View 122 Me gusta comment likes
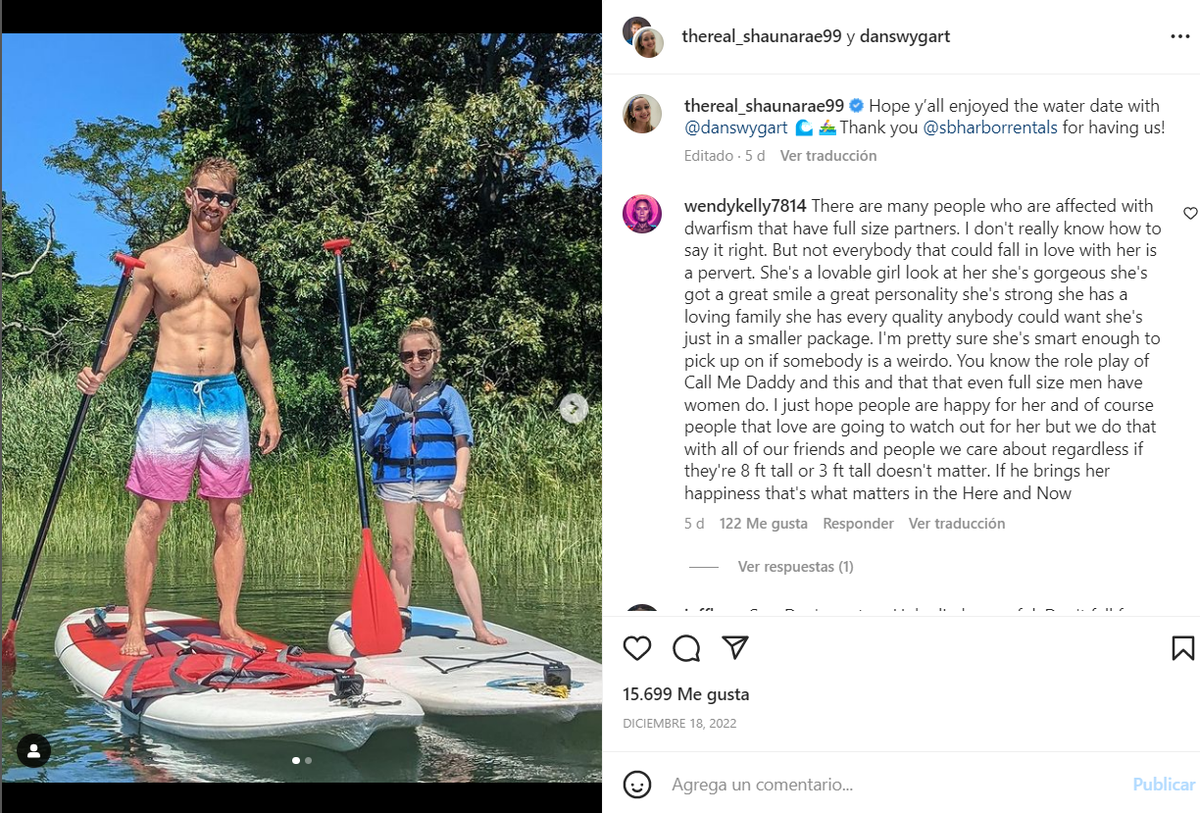This screenshot has width=1200, height=813. pyautogui.click(x=763, y=523)
